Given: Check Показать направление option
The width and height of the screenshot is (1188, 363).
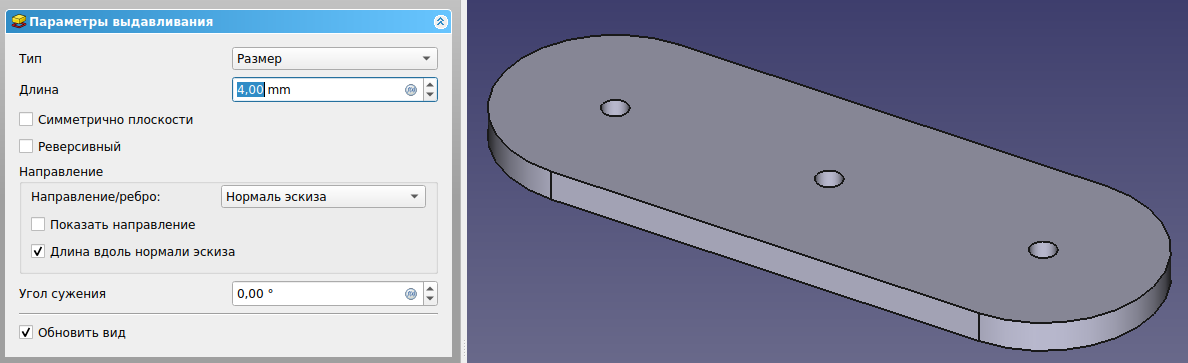Looking at the screenshot, I should [x=38, y=224].
